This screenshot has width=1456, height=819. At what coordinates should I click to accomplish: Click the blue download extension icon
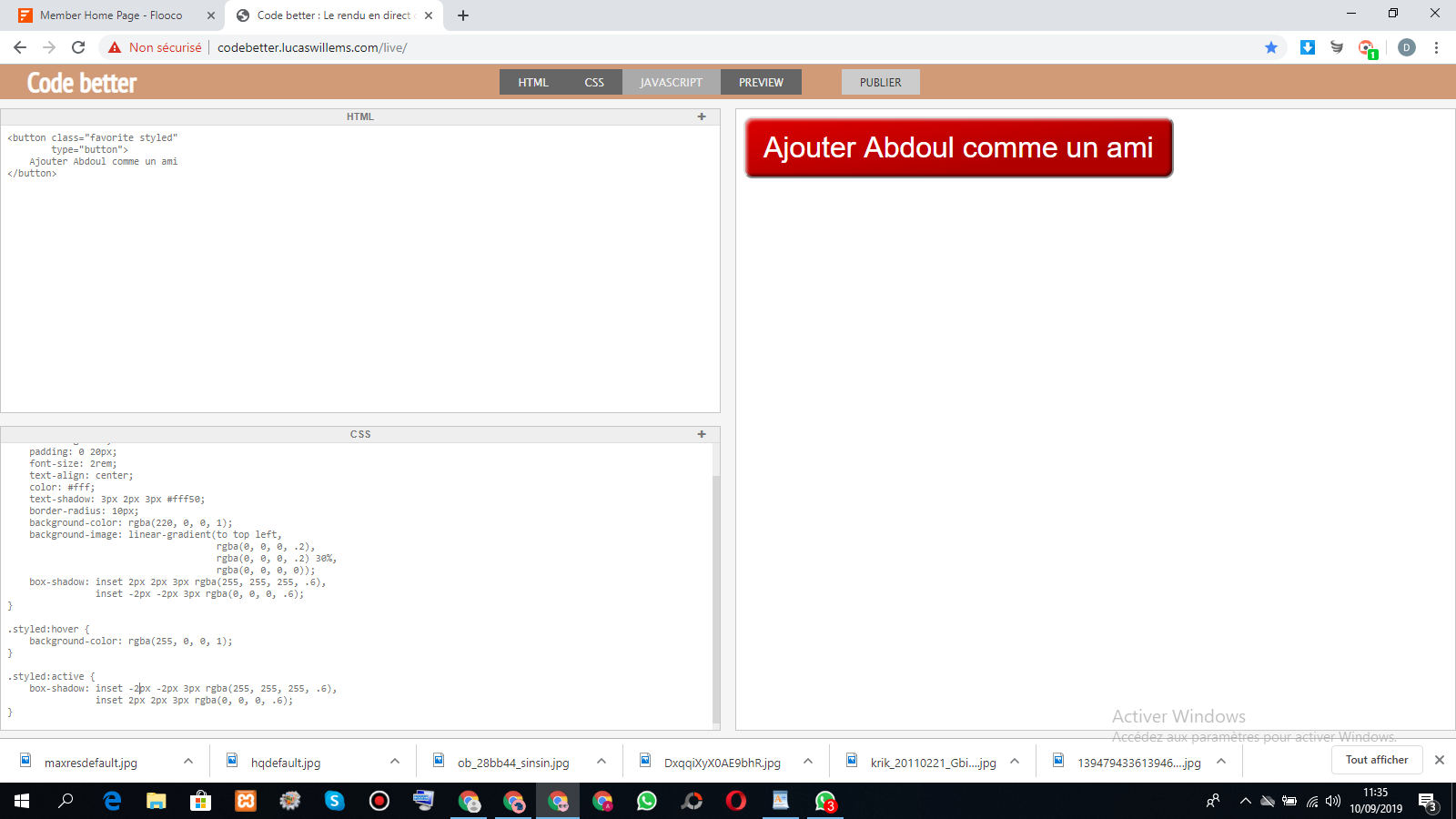click(1308, 47)
